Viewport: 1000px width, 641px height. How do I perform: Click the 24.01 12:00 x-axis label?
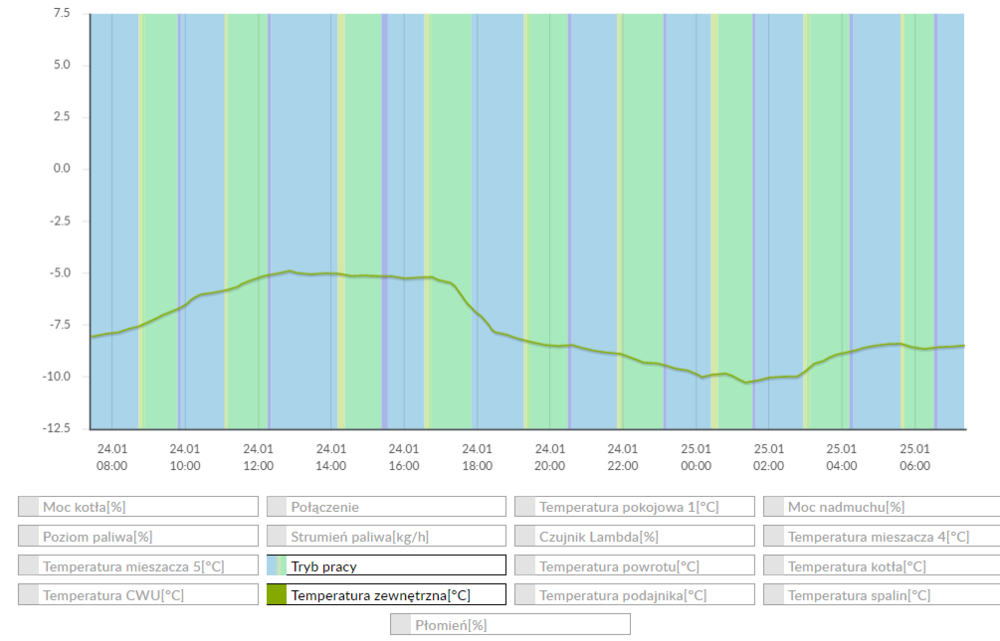(x=258, y=457)
